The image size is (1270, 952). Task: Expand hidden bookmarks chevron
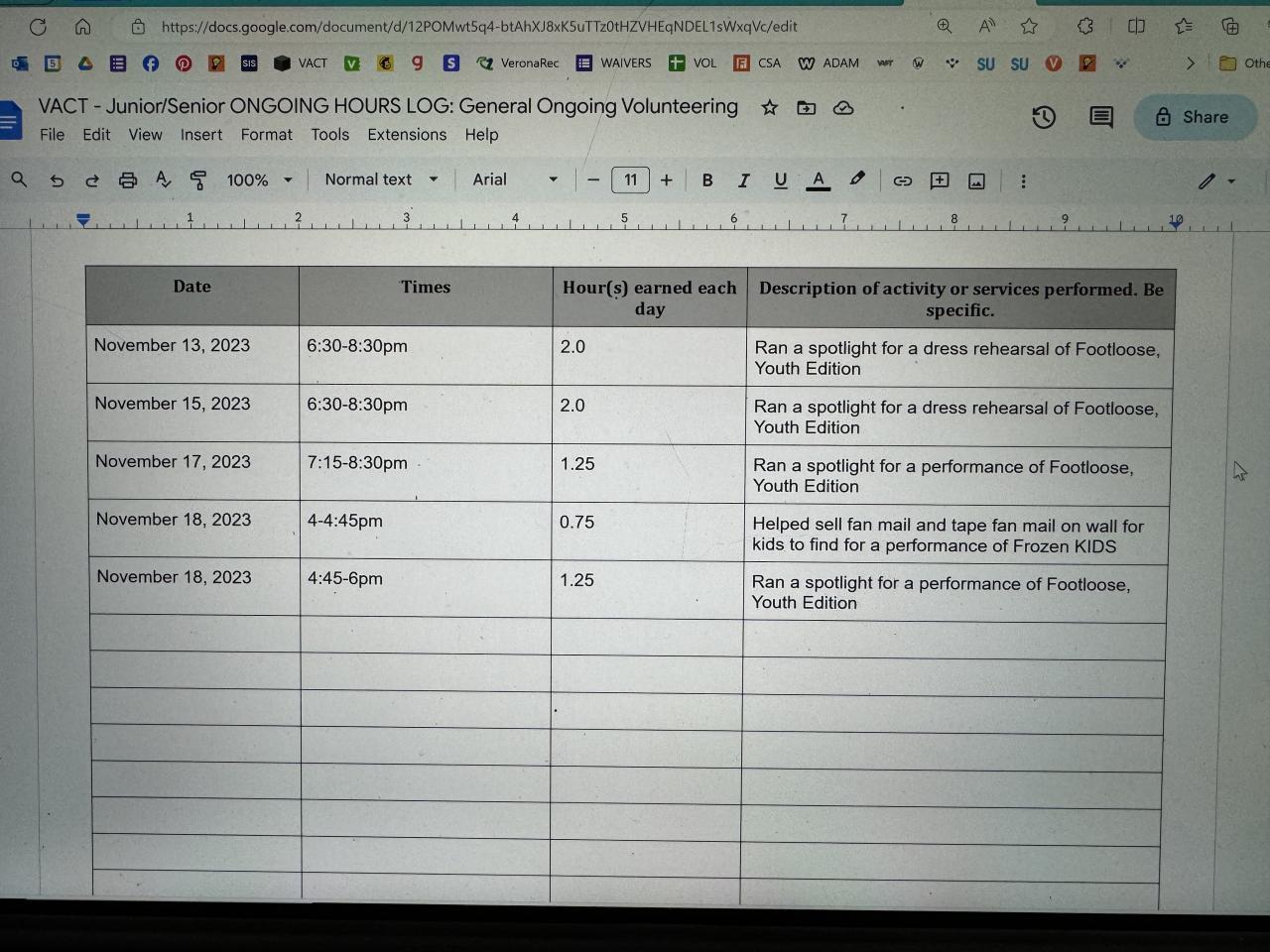coord(1190,63)
